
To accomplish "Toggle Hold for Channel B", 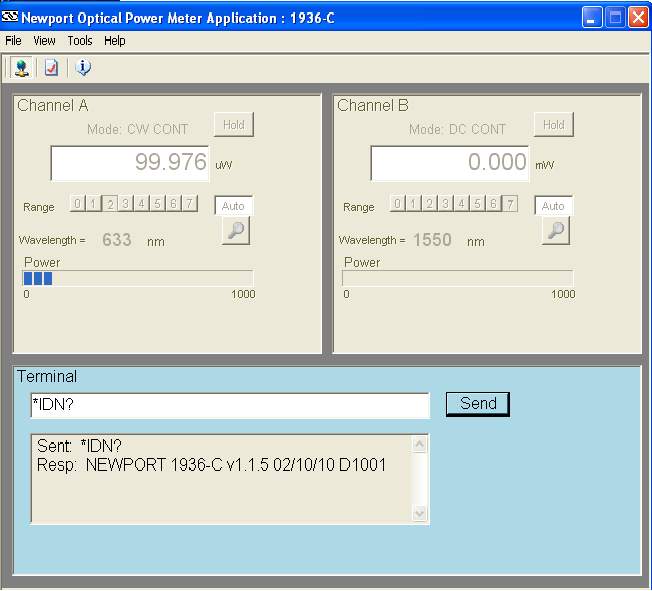I will point(553,125).
